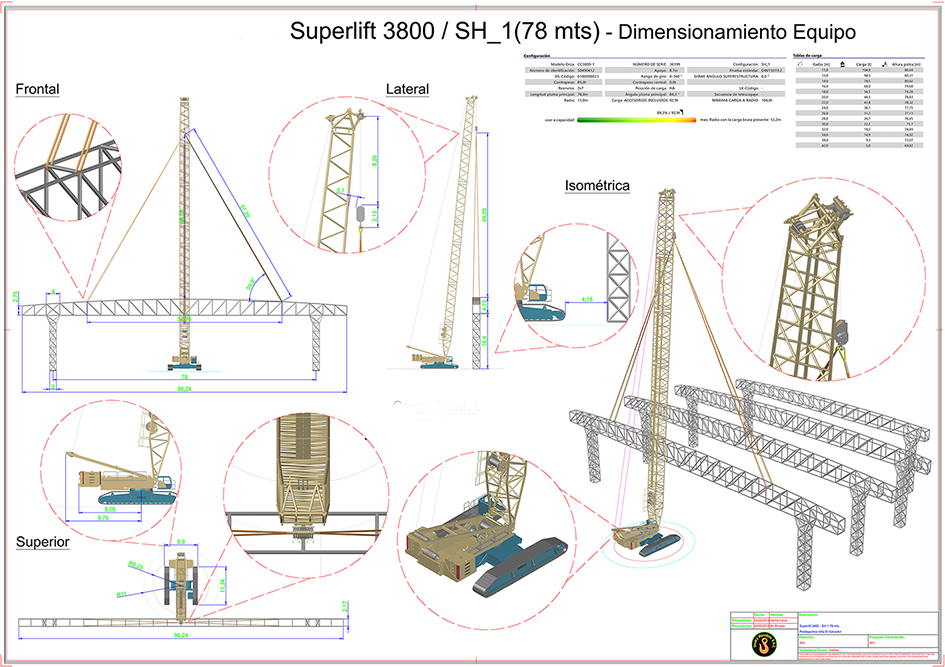The height and width of the screenshot is (667, 945).
Task: Click the Frontal view label
Action: click(x=37, y=89)
